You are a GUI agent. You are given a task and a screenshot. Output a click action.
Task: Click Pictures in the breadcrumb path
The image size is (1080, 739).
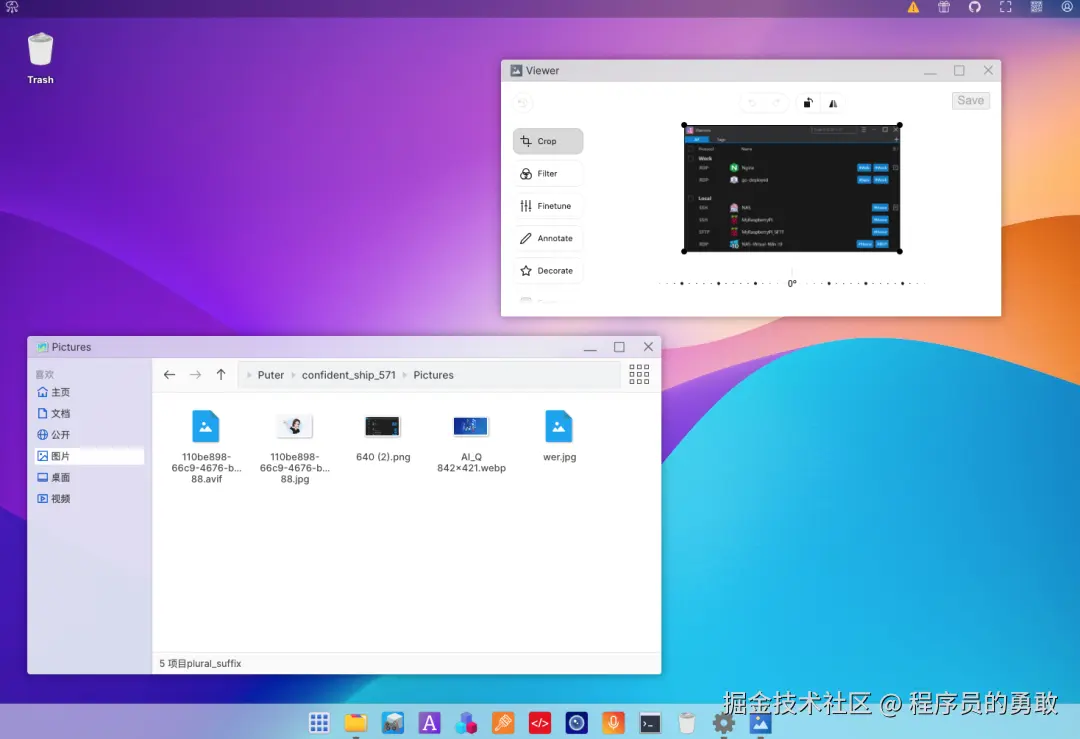point(433,375)
